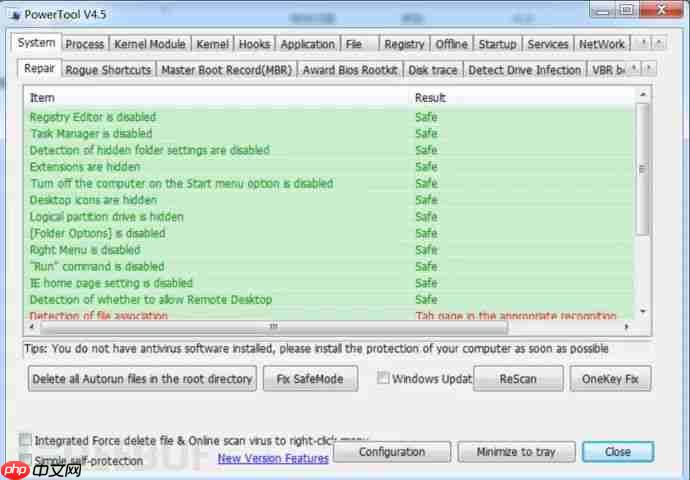Open the Registry tab

pos(404,44)
